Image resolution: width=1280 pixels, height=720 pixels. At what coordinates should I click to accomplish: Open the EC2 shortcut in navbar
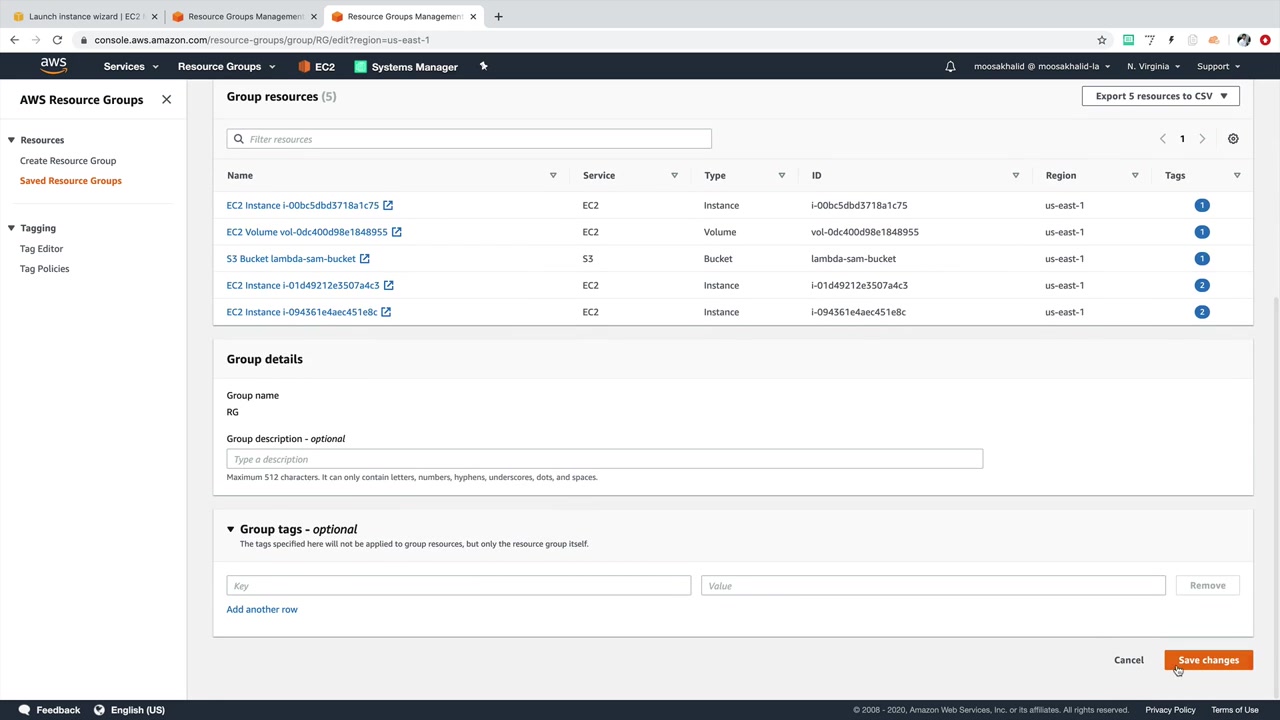[317, 66]
